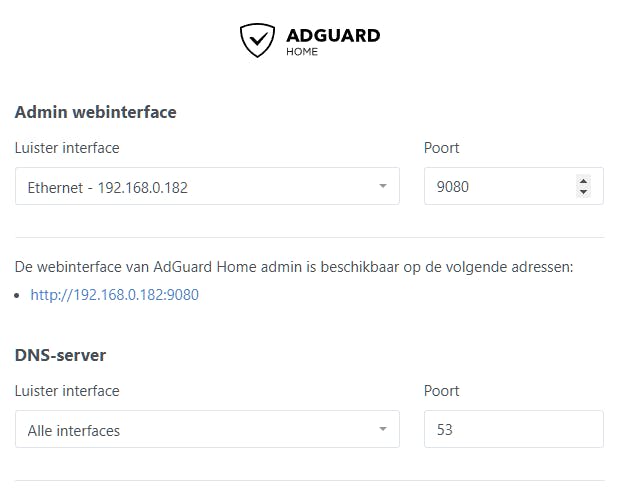Open the http://192.168.0.182:9080 link
The height and width of the screenshot is (491, 622).
coord(115,295)
